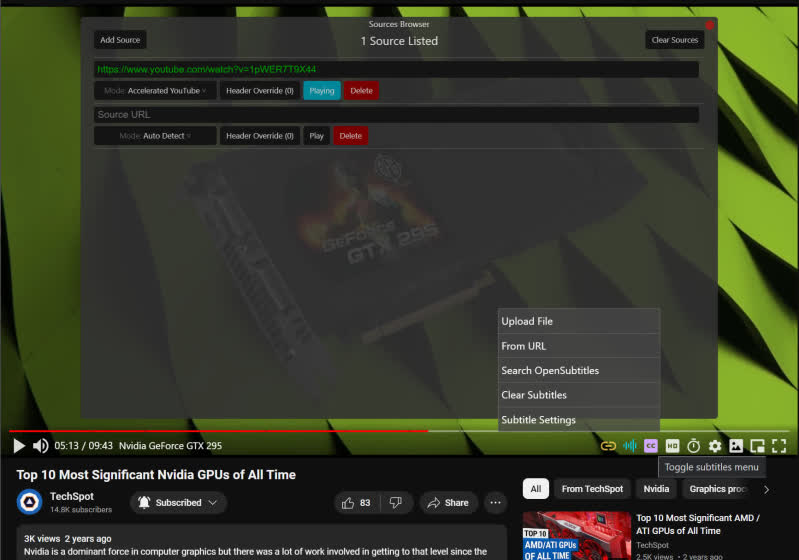Open Header Override for the YouTube source
Viewport: 799px width, 560px height.
point(260,91)
